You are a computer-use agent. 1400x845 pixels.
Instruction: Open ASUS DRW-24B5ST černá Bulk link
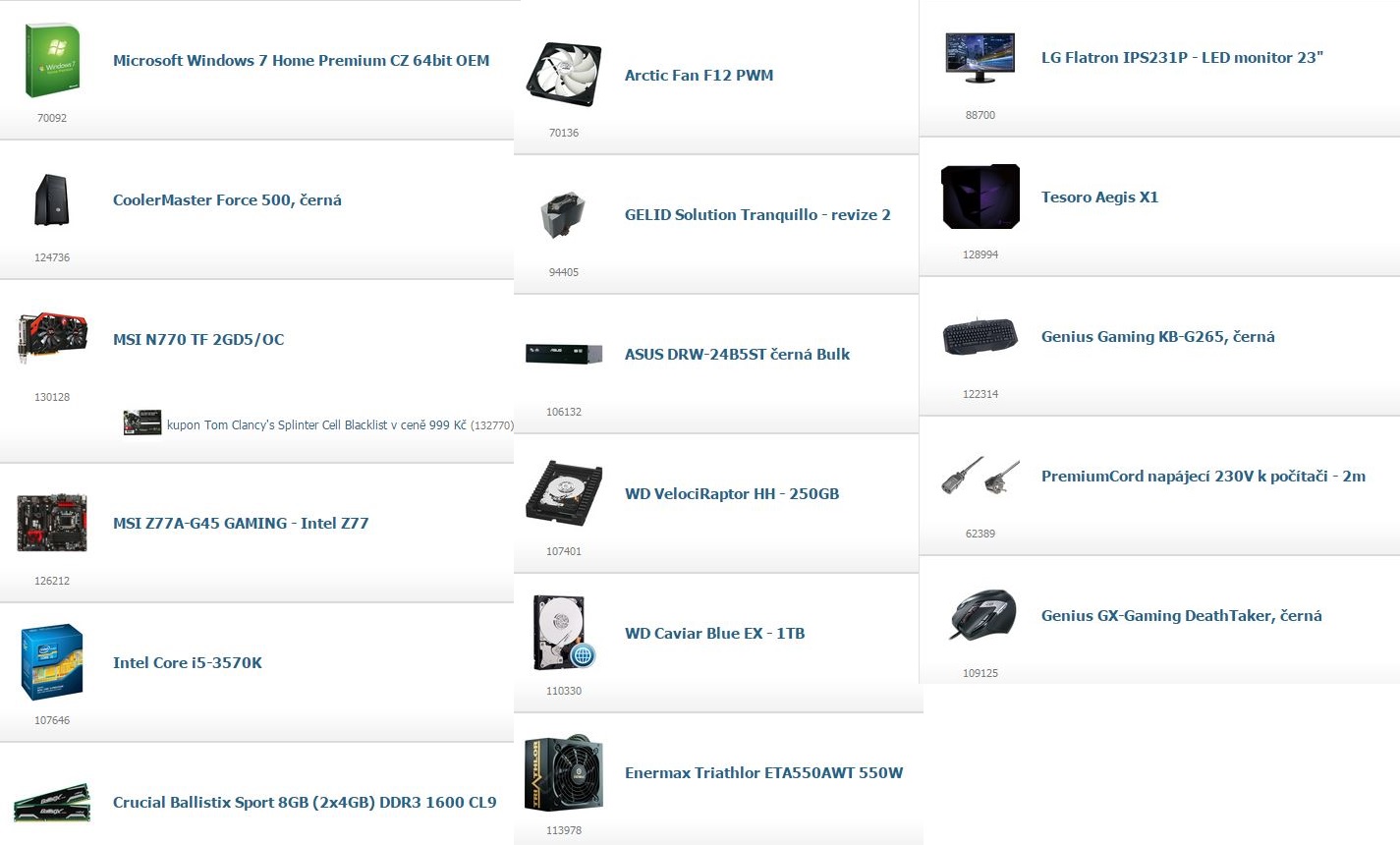tap(737, 355)
